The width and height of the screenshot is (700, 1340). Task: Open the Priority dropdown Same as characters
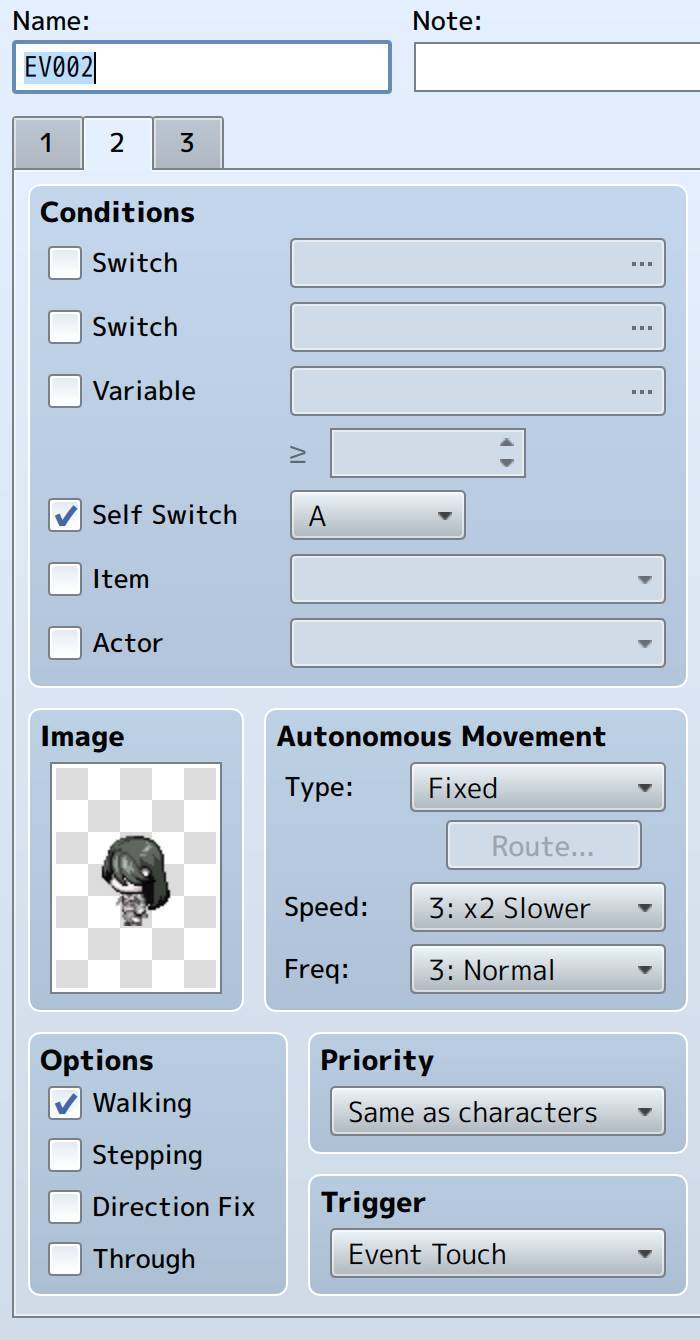497,1112
